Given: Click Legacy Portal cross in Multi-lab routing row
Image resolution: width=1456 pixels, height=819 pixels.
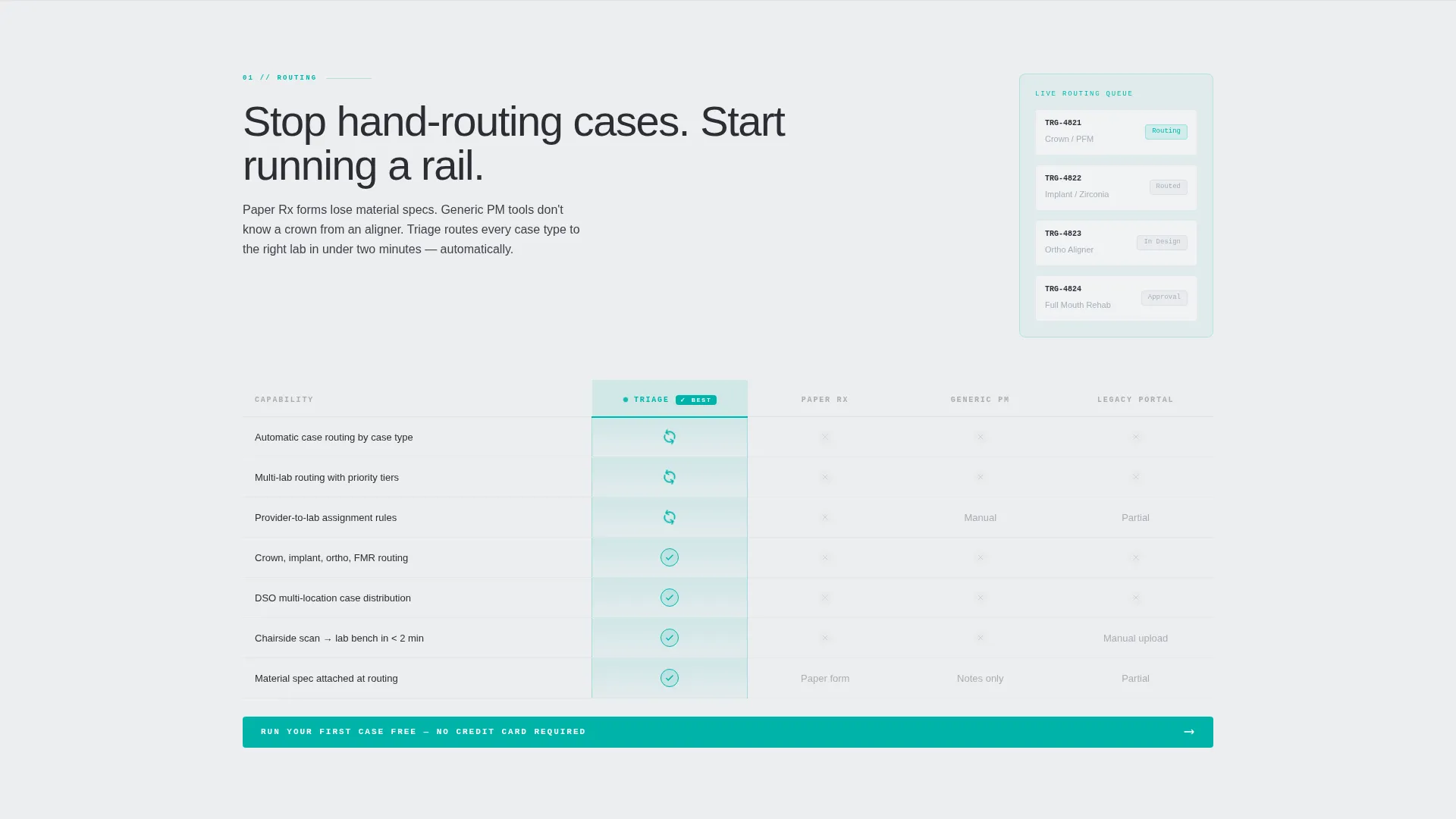Looking at the screenshot, I should (x=1136, y=477).
